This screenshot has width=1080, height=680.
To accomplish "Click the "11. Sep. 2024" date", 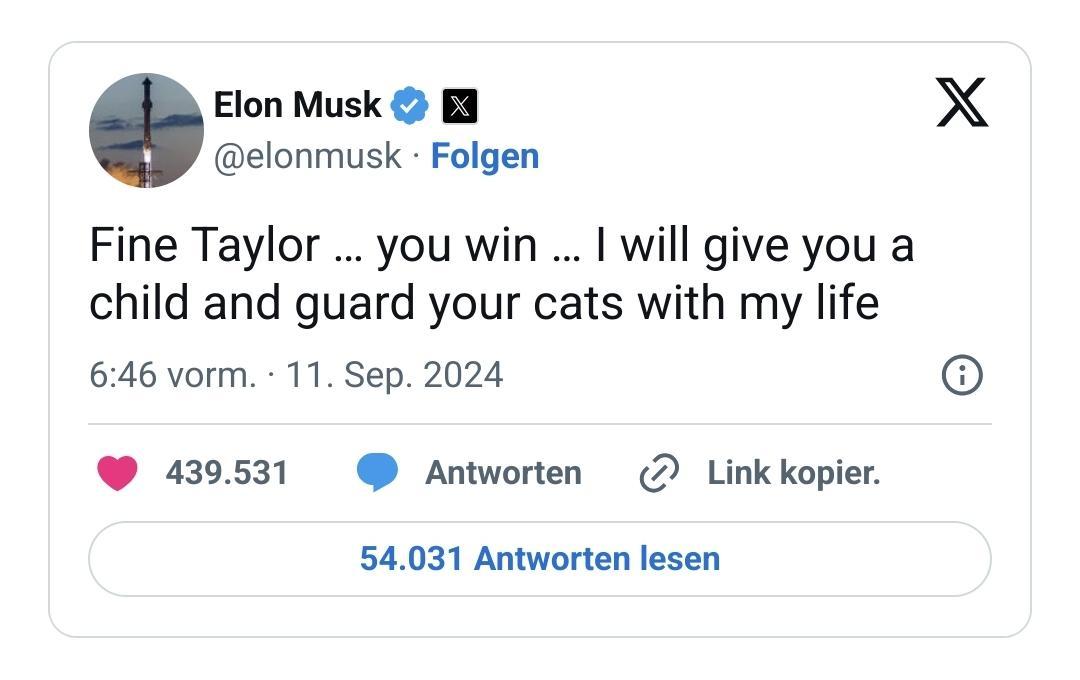I will (394, 375).
